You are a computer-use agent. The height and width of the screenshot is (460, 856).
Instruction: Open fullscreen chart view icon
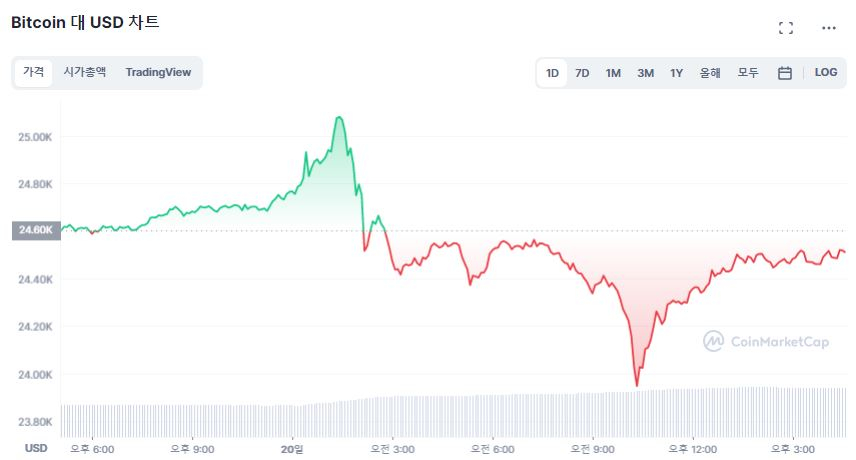coord(785,28)
